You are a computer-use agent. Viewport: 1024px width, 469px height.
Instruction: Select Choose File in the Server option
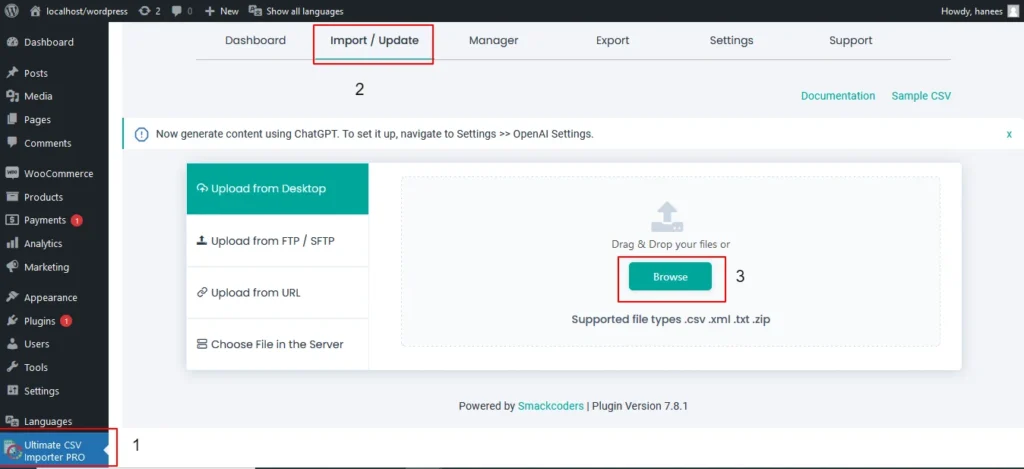point(278,344)
